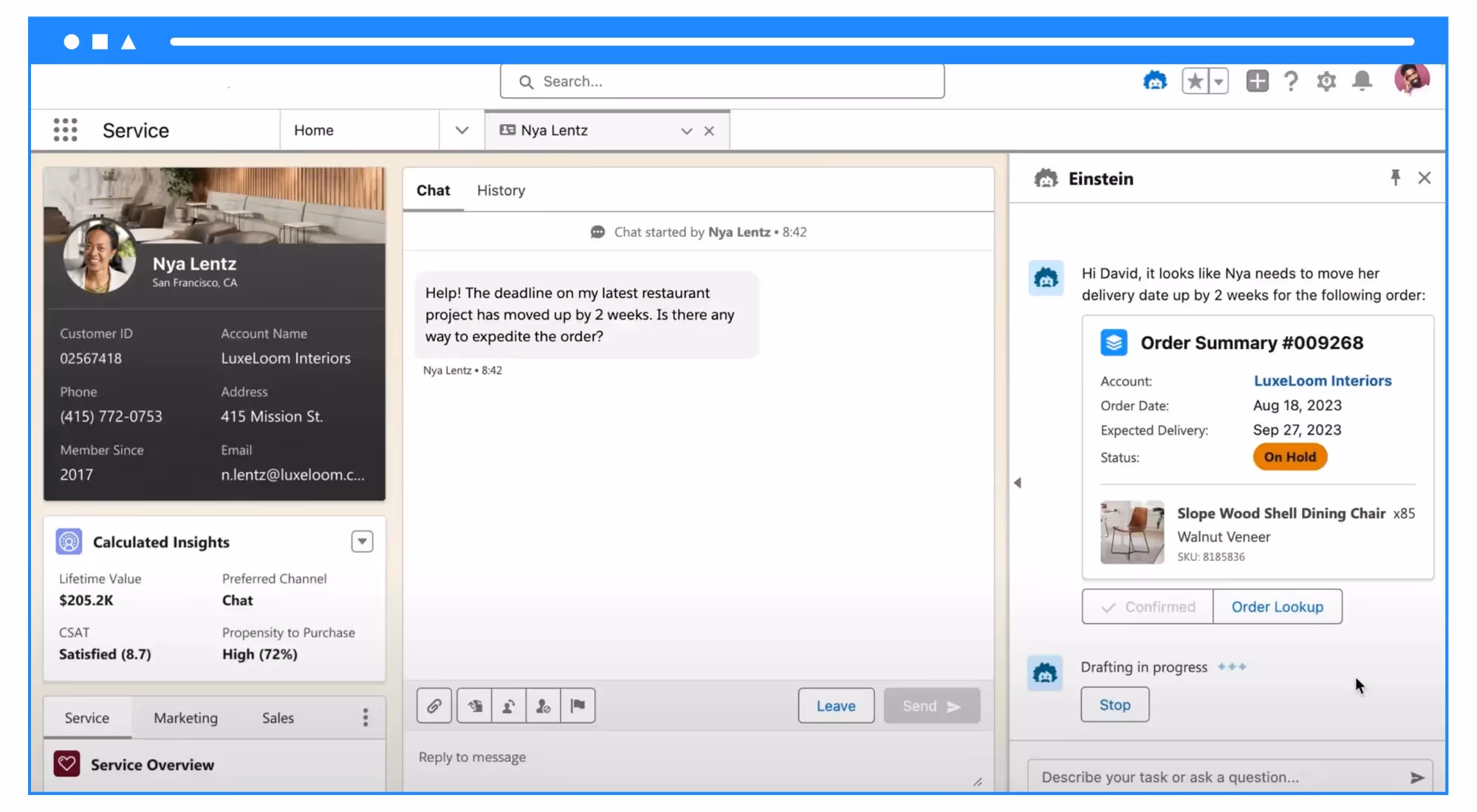Click the Confirmed button
Image resolution: width=1477 pixels, height=812 pixels.
tap(1148, 607)
